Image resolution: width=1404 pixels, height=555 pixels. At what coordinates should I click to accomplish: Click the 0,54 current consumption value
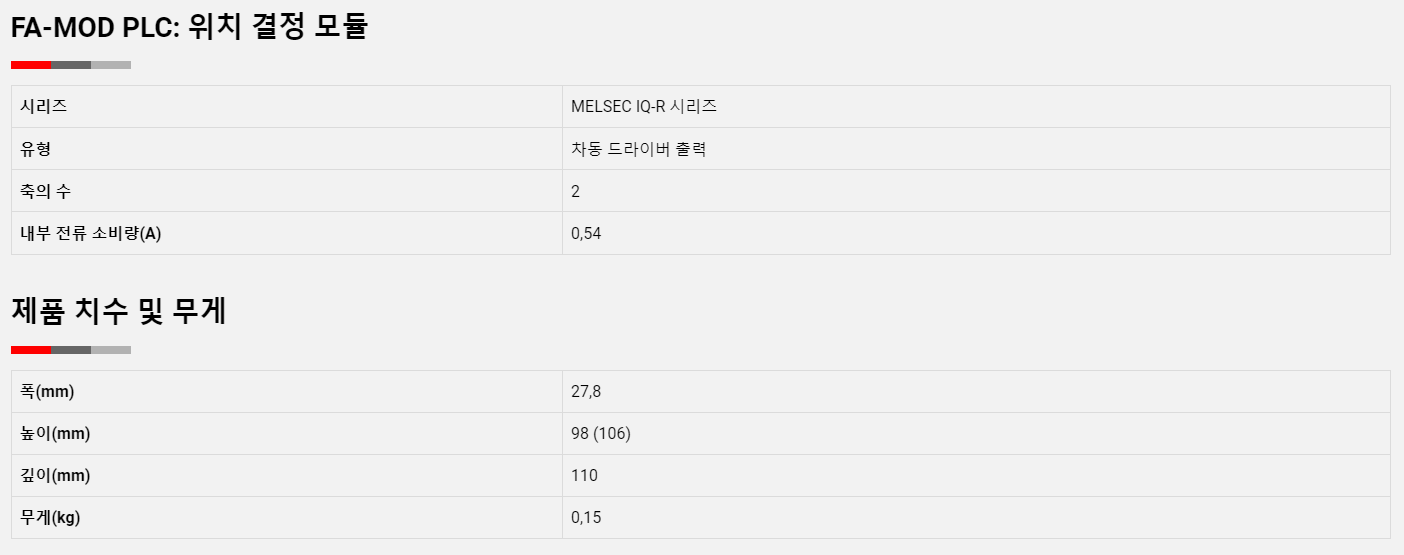coord(586,233)
